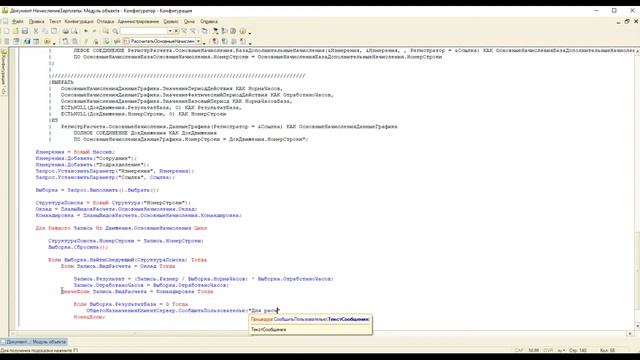Click the 'ПОЛНОЕ СОЕДИНЕНИЕ ДопДвижения' query line

(145, 133)
